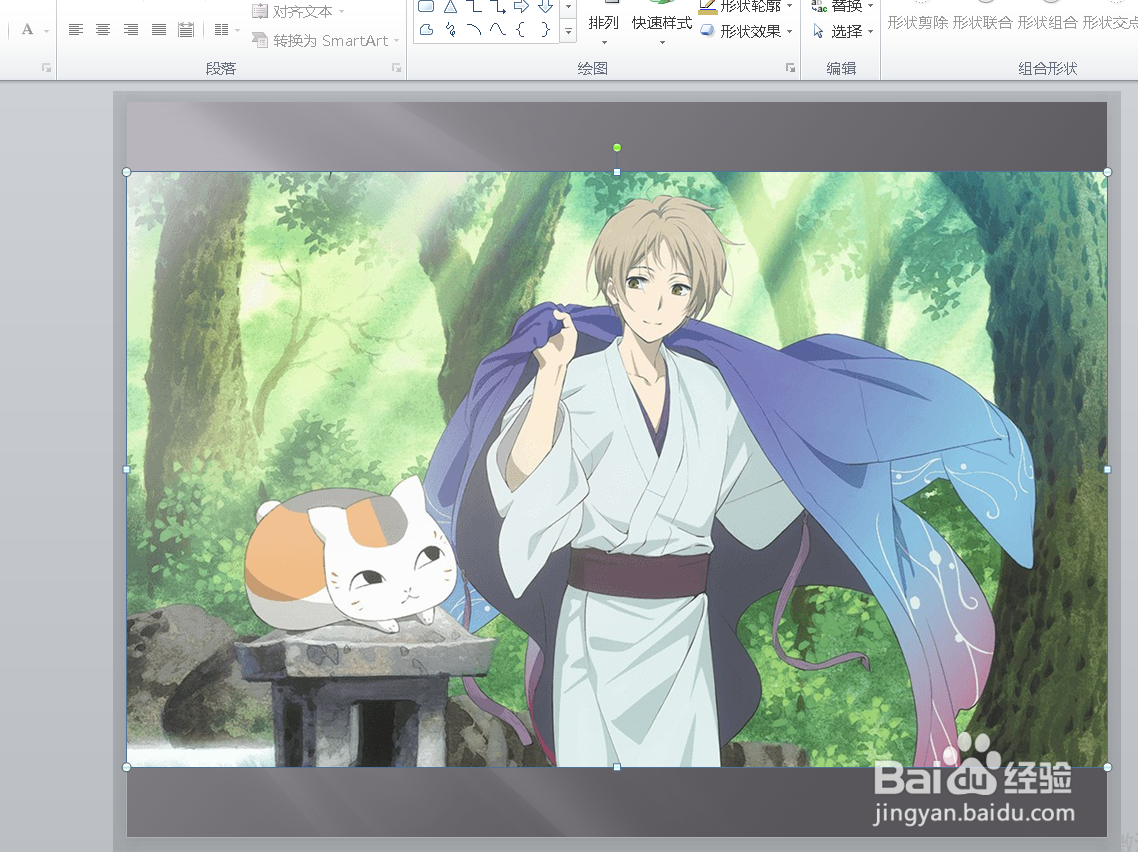Image resolution: width=1138 pixels, height=852 pixels.
Task: Select the right brace shape
Action: pyautogui.click(x=545, y=30)
